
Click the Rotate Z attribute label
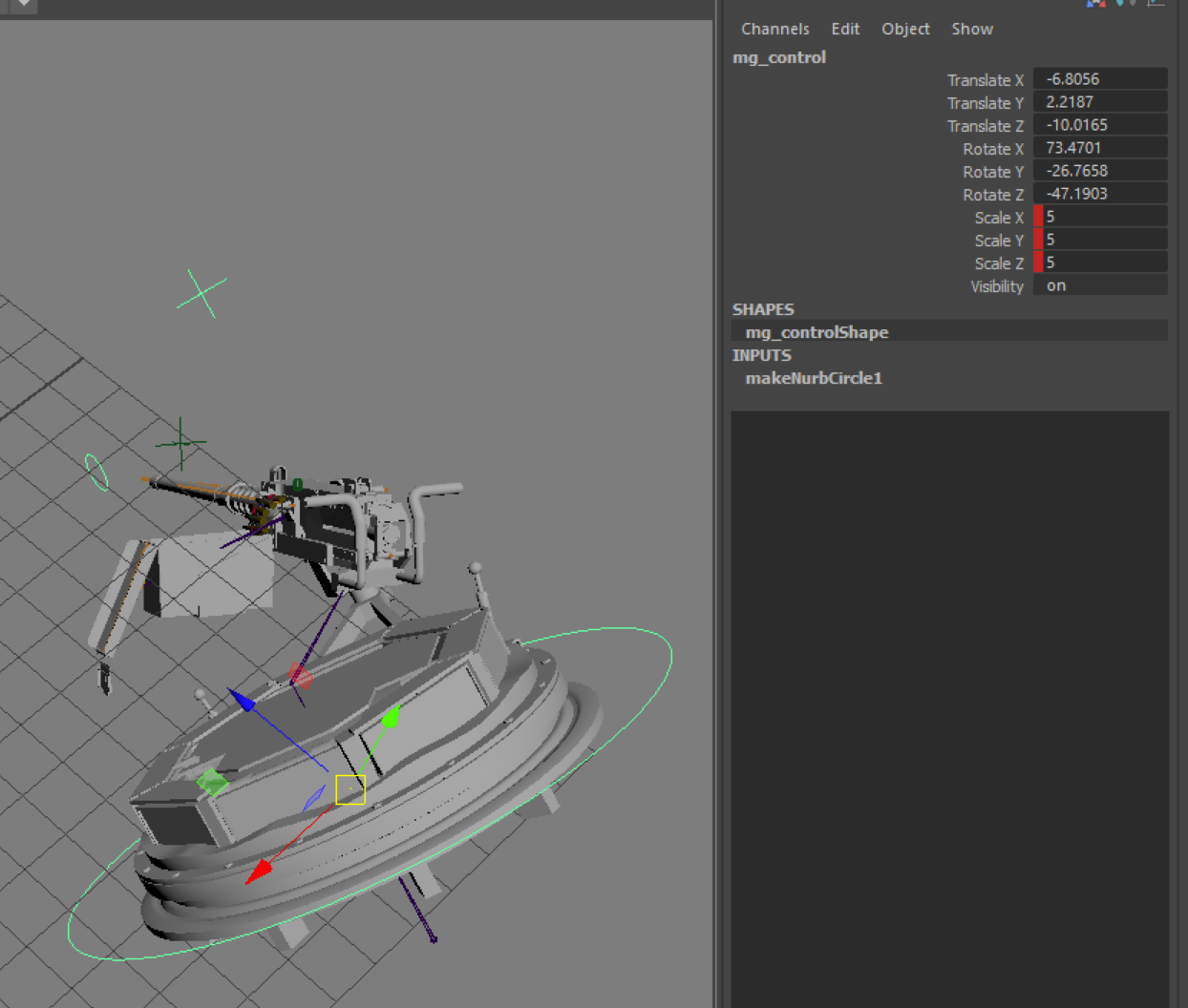pyautogui.click(x=992, y=195)
